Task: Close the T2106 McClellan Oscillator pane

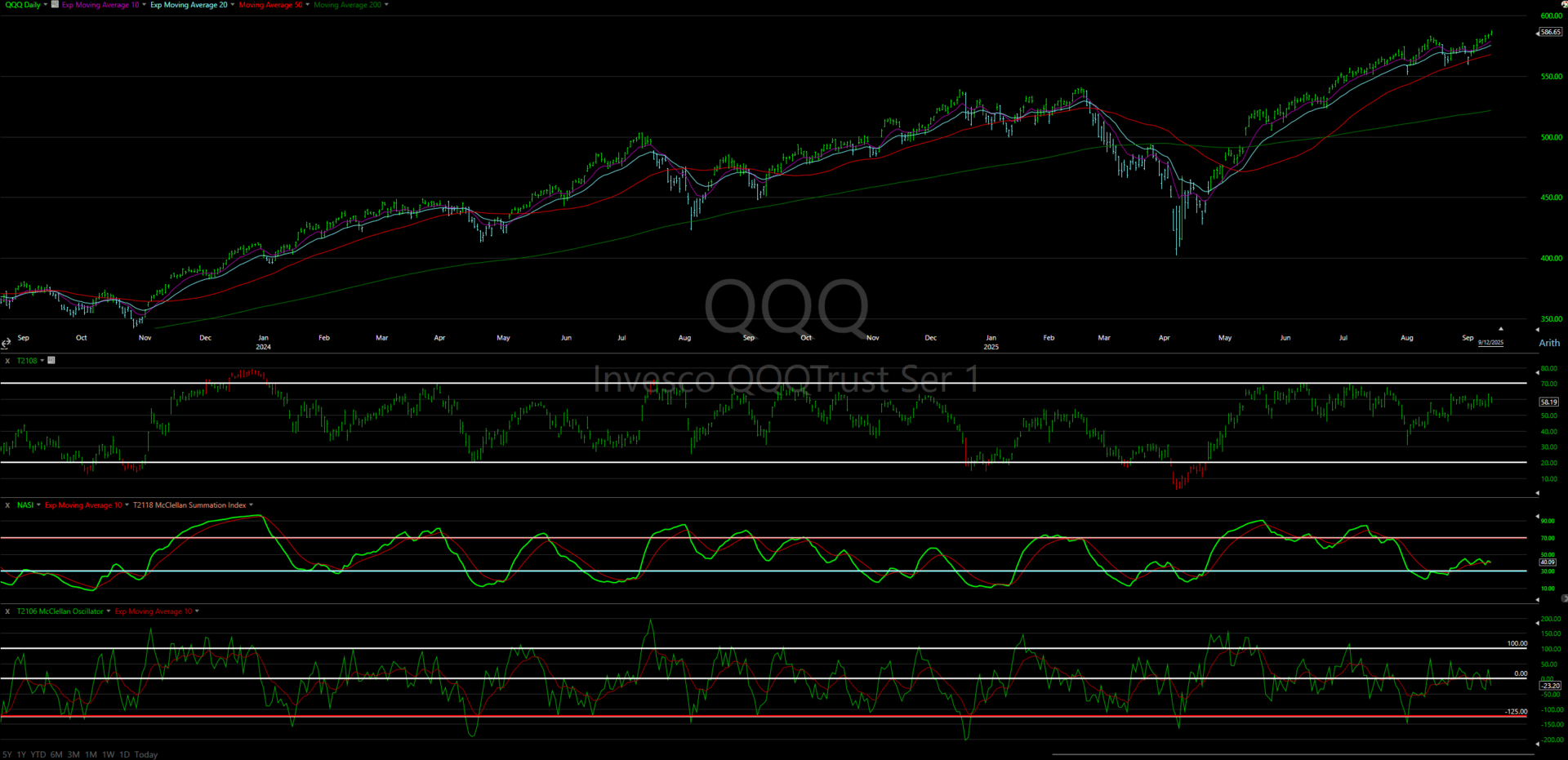Action: [x=7, y=611]
